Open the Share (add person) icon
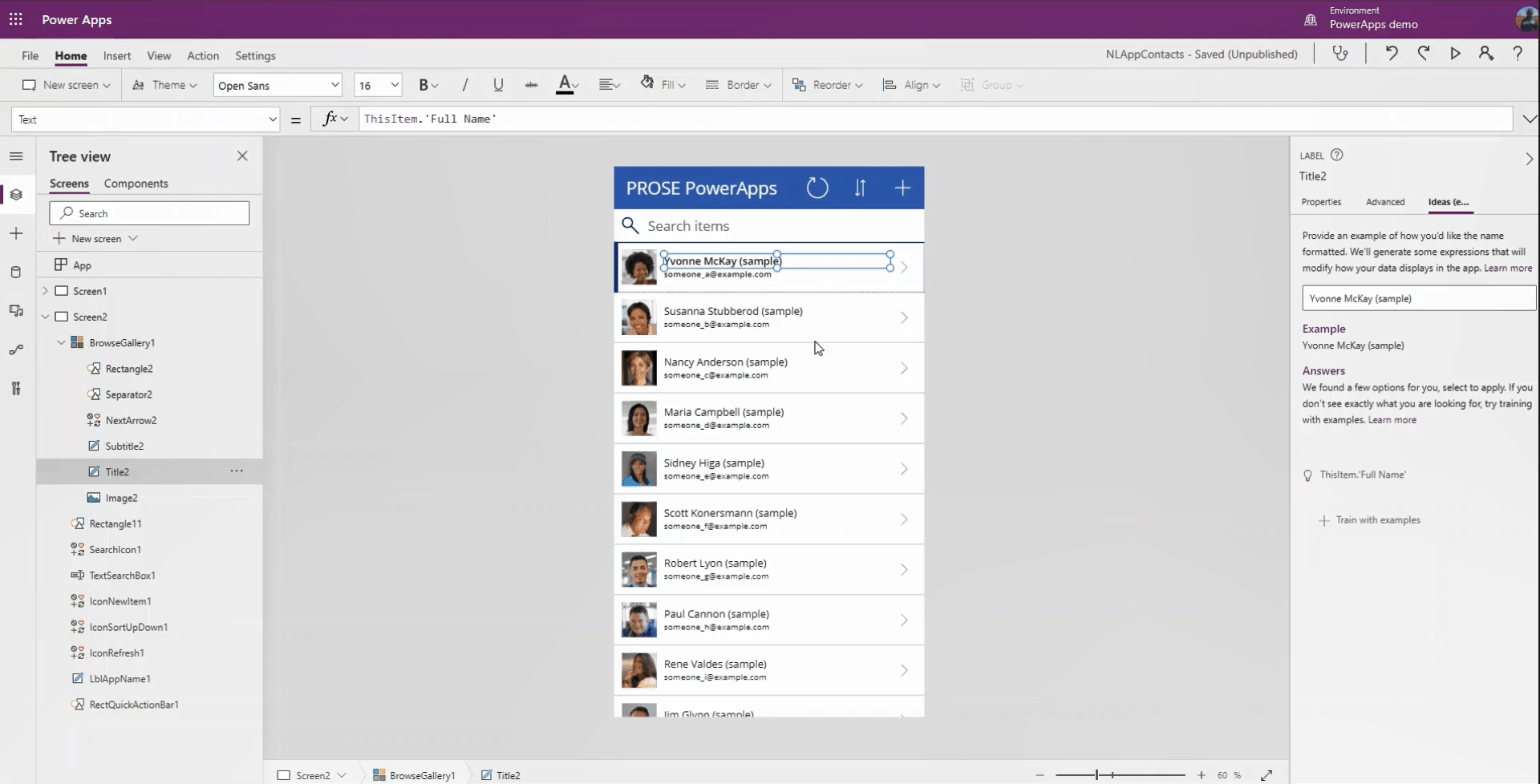1540x784 pixels. (x=1485, y=54)
